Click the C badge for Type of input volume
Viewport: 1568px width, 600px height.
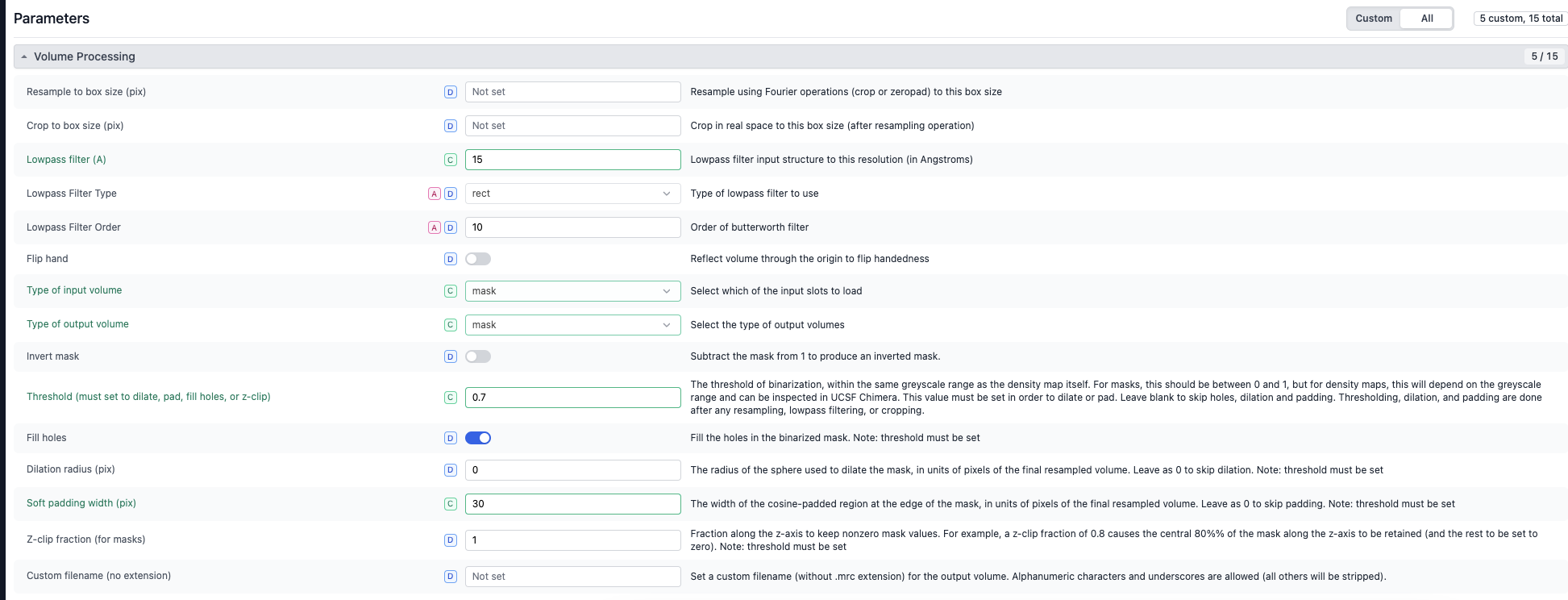[451, 291]
